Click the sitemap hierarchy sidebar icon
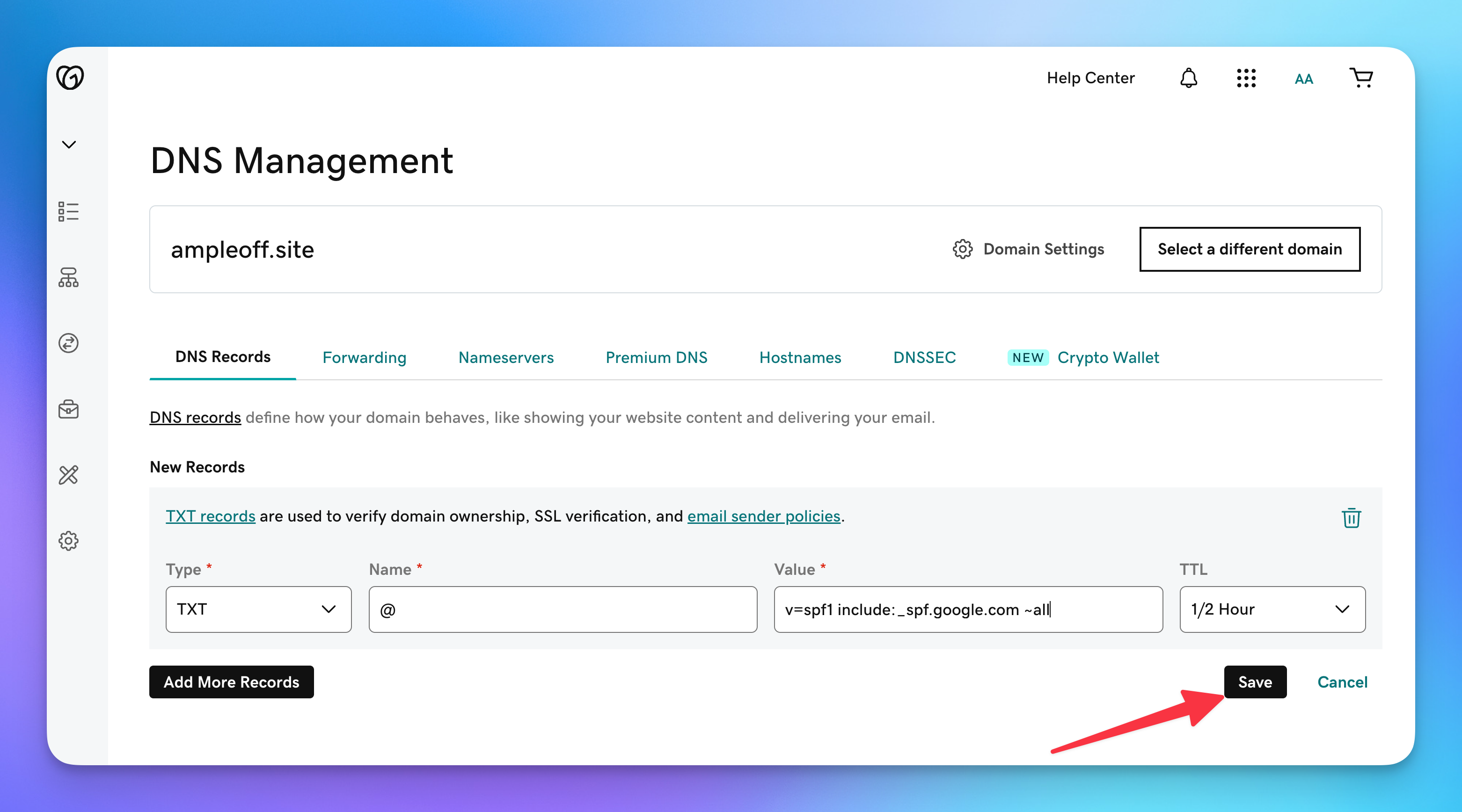This screenshot has height=812, width=1462. click(x=68, y=277)
